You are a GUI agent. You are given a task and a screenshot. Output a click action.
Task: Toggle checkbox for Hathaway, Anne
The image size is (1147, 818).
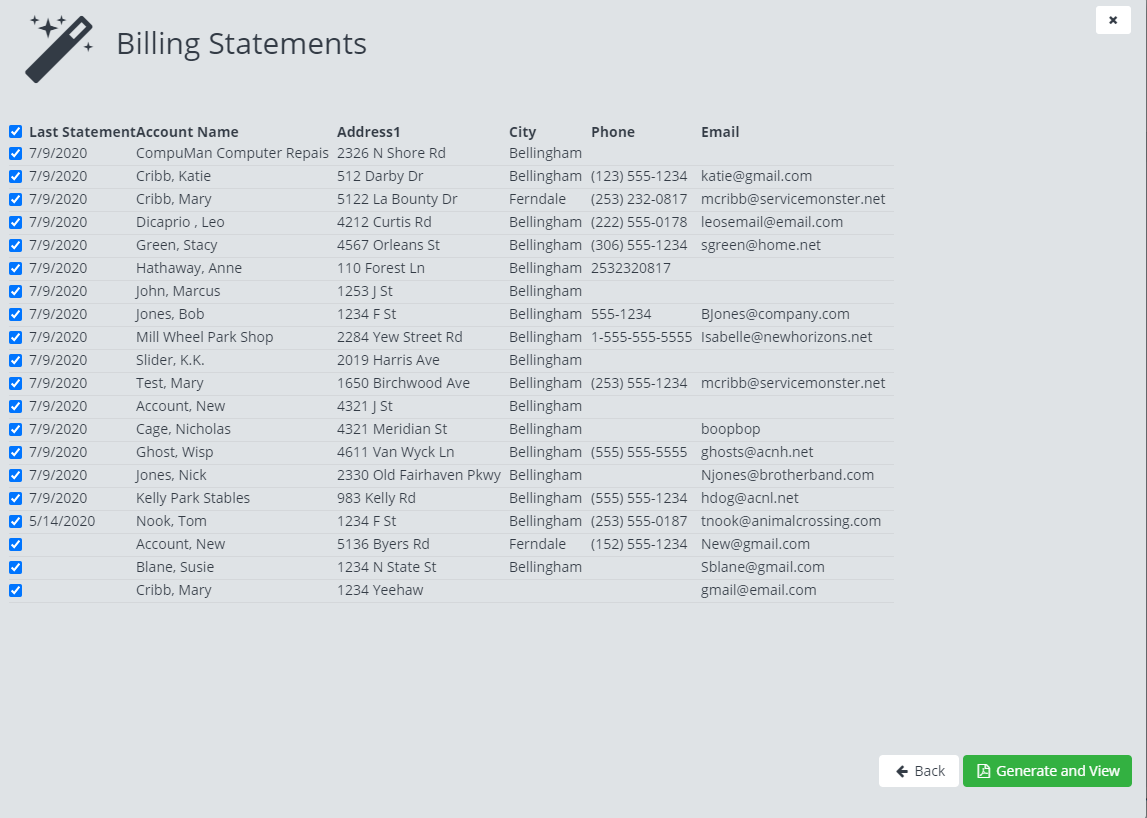click(x=15, y=269)
